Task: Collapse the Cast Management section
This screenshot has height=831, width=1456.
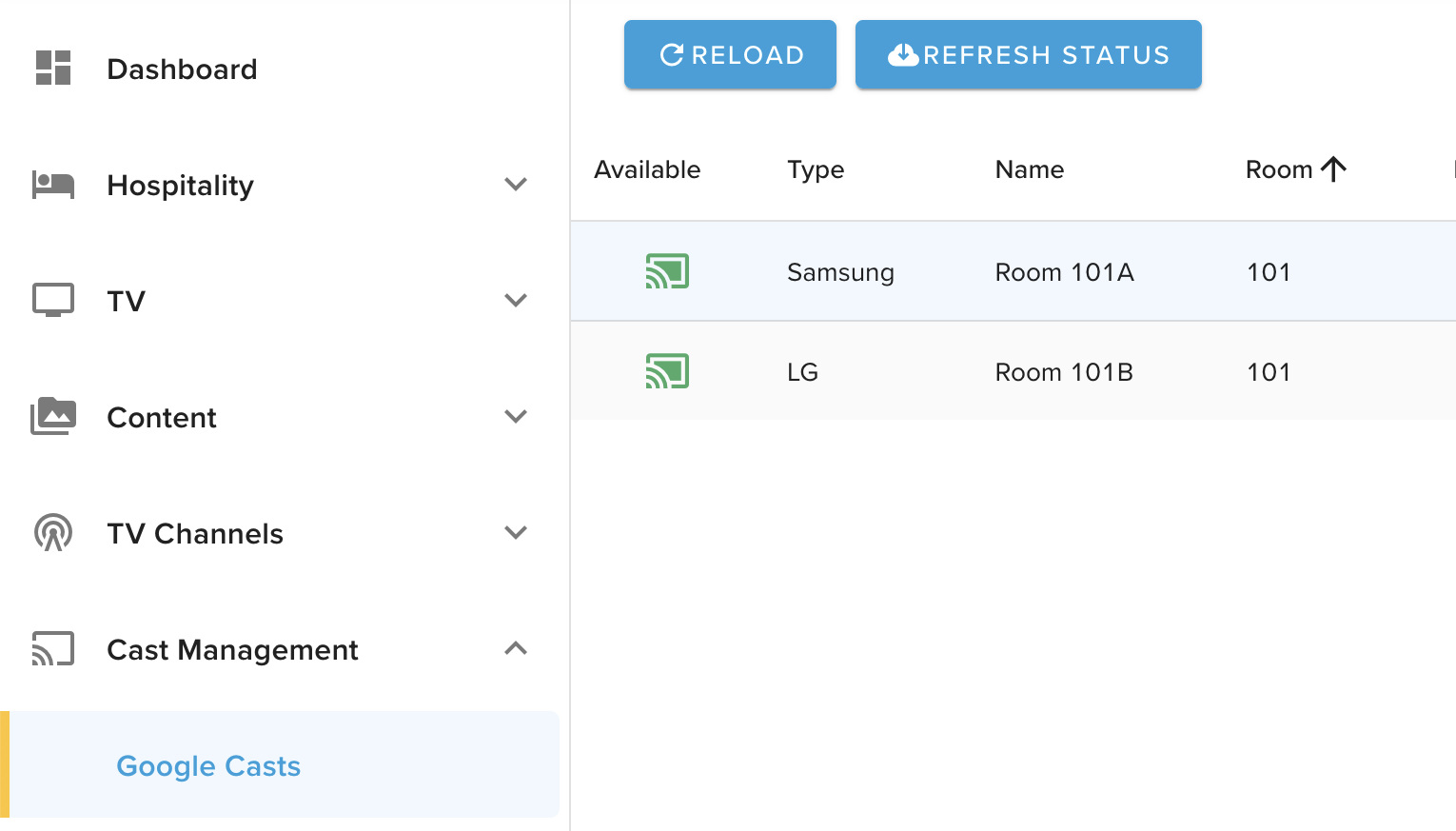Action: click(x=516, y=649)
